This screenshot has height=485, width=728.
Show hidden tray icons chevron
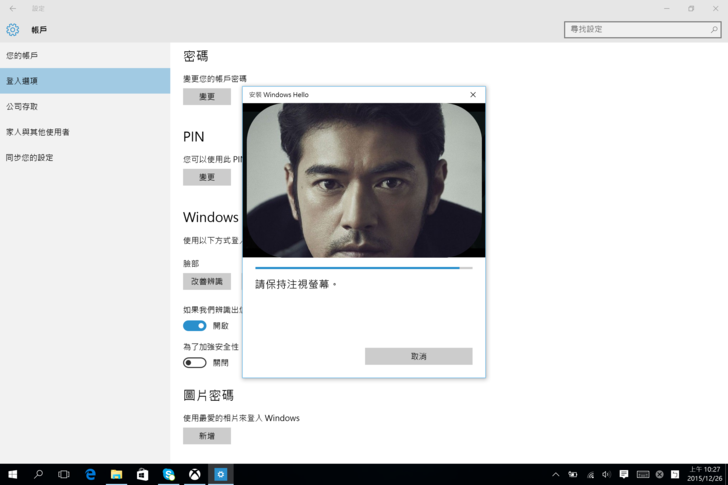(556, 474)
